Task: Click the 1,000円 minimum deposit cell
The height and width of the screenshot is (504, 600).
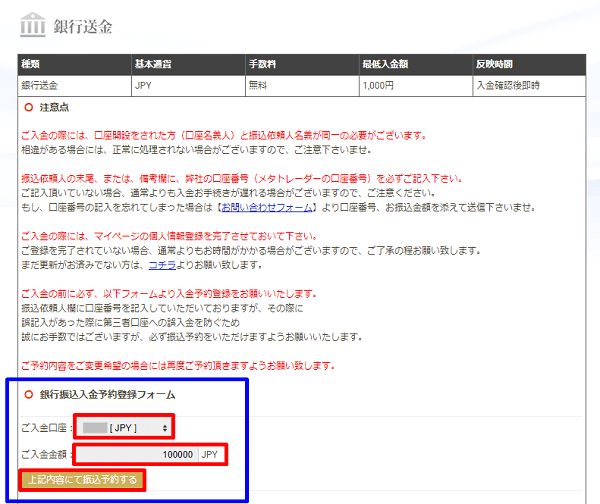Action: click(416, 86)
